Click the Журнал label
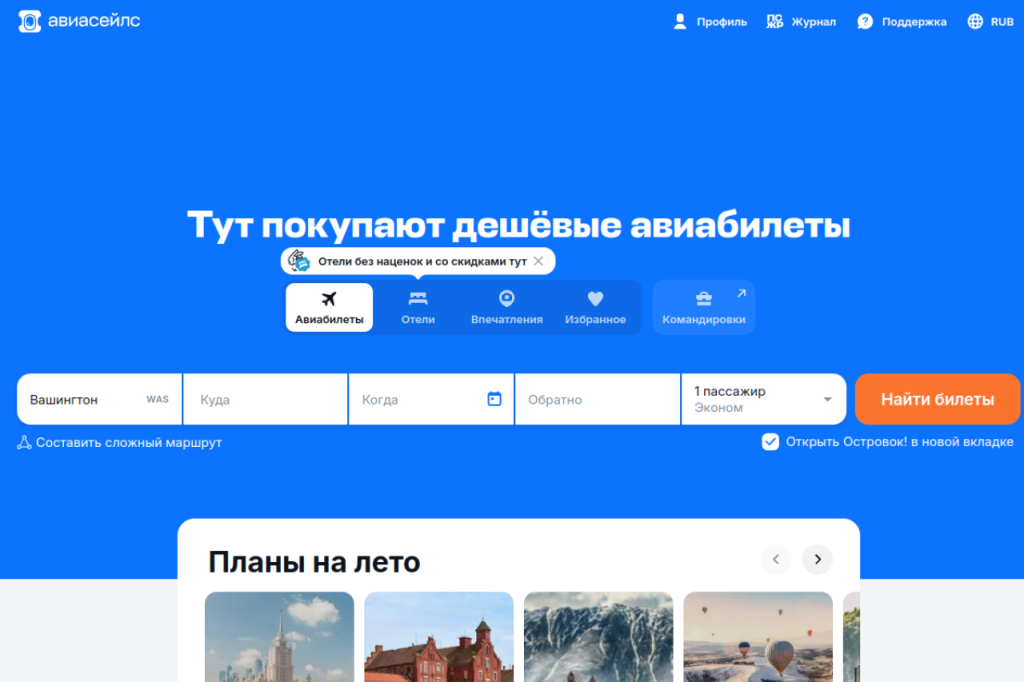 click(814, 22)
